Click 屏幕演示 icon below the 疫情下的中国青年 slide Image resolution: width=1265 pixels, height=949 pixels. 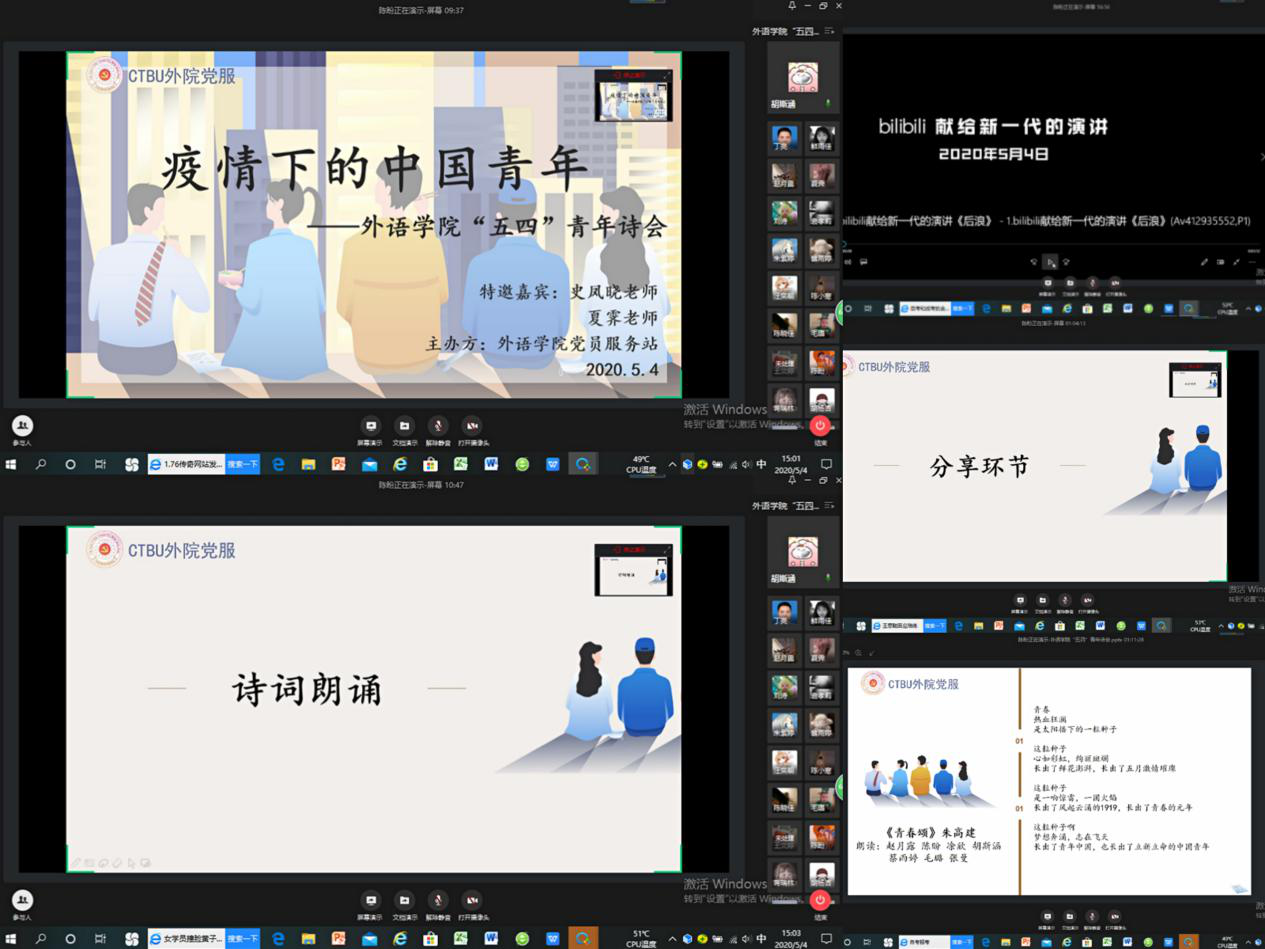click(x=370, y=427)
